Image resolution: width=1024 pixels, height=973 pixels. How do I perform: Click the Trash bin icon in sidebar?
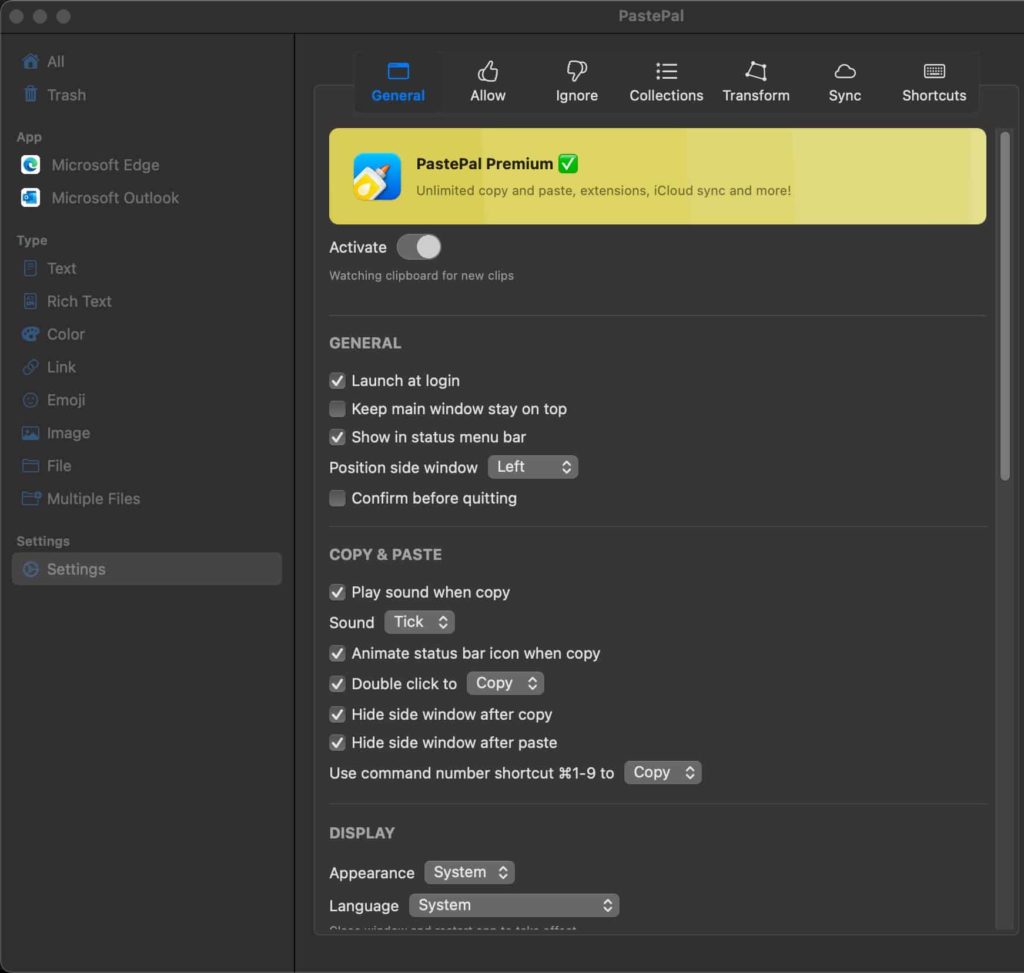click(x=31, y=94)
